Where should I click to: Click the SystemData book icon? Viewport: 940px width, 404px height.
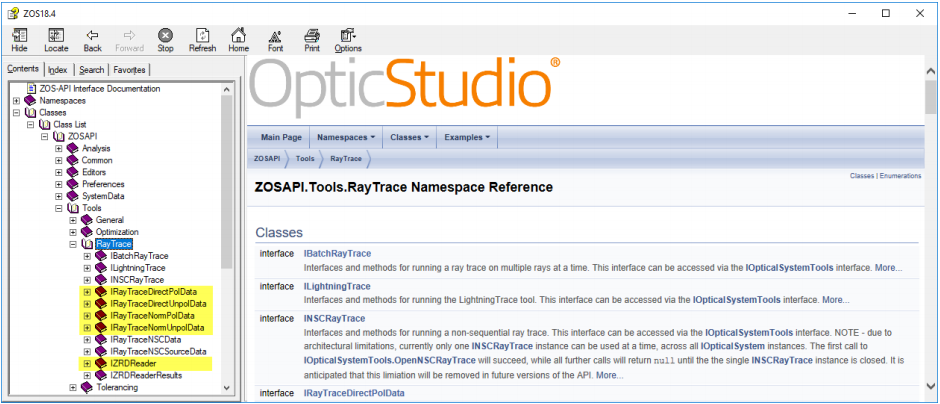pos(73,196)
